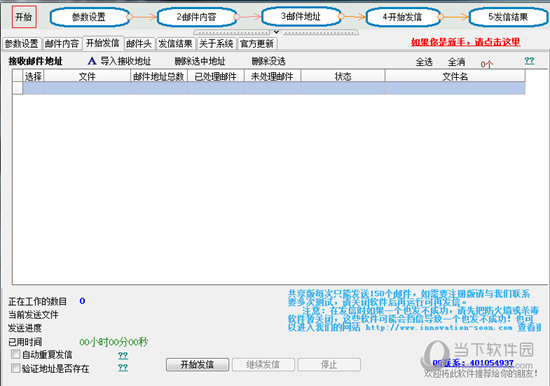Open the 发信结果 tab
The width and height of the screenshot is (550, 386).
pyautogui.click(x=175, y=44)
